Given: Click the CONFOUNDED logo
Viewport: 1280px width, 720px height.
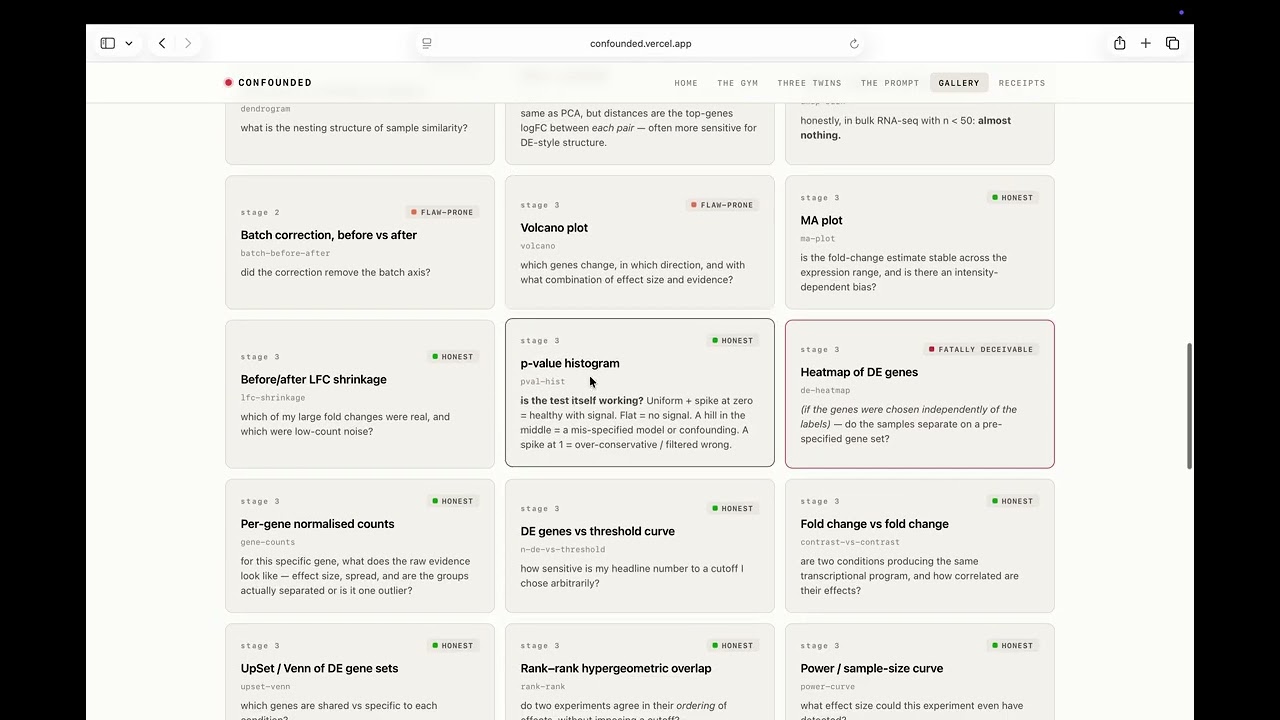Looking at the screenshot, I should point(268,83).
